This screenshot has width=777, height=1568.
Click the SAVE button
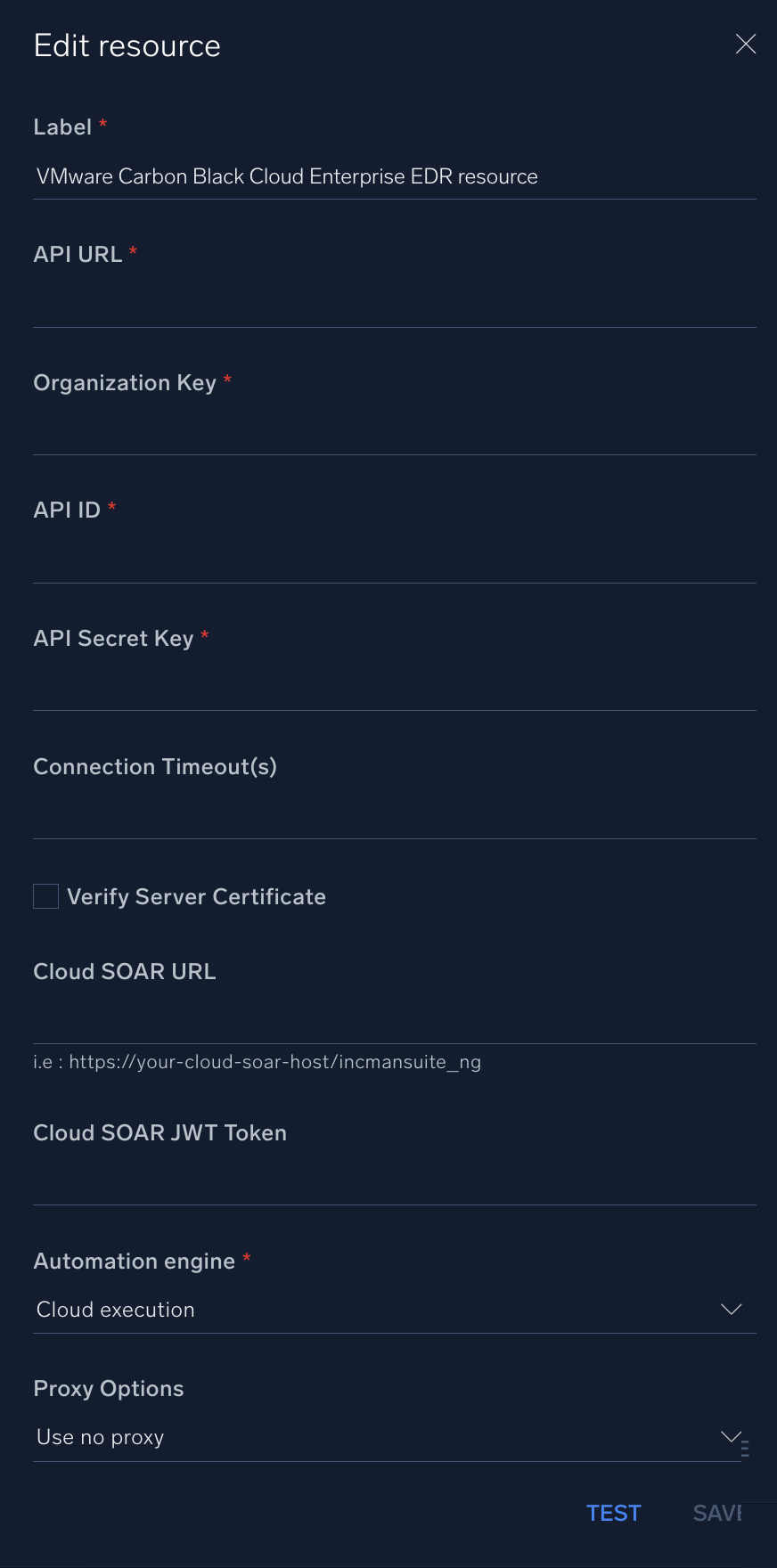(x=717, y=1513)
